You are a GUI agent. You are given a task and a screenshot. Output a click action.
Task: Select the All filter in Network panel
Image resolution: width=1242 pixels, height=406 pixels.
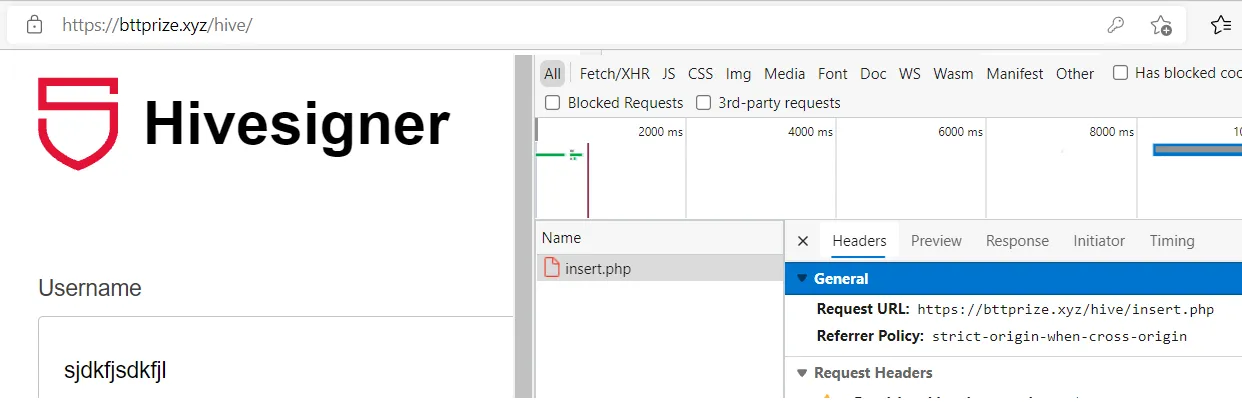coord(552,73)
